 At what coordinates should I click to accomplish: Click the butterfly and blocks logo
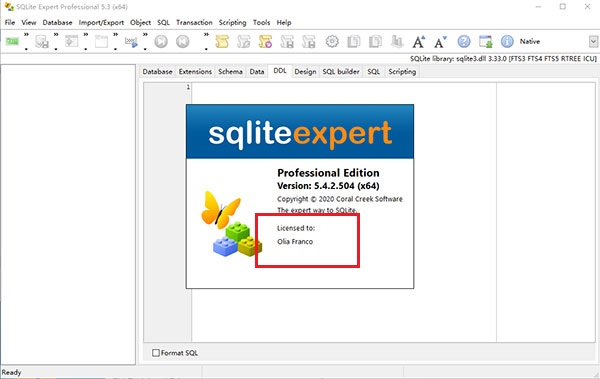click(x=231, y=224)
